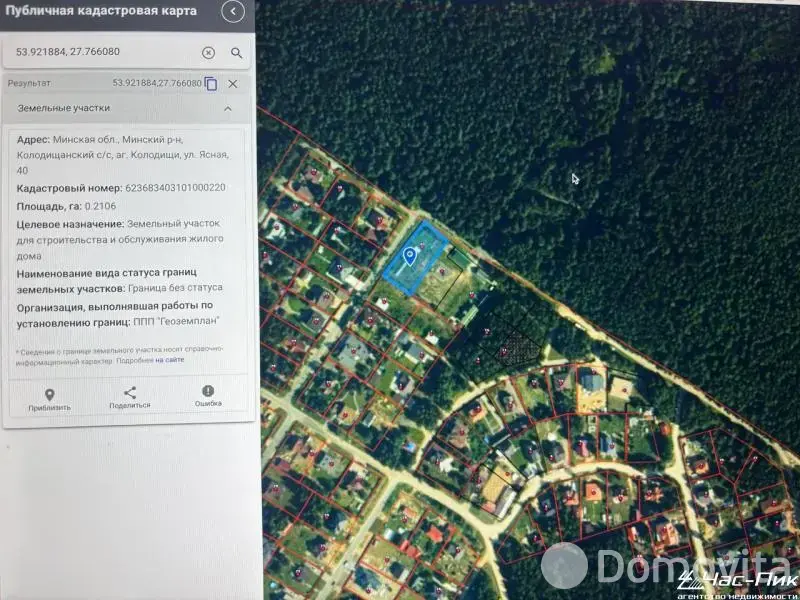This screenshot has width=800, height=600.
Task: Click the hatched plot on the map
Action: pos(517,349)
